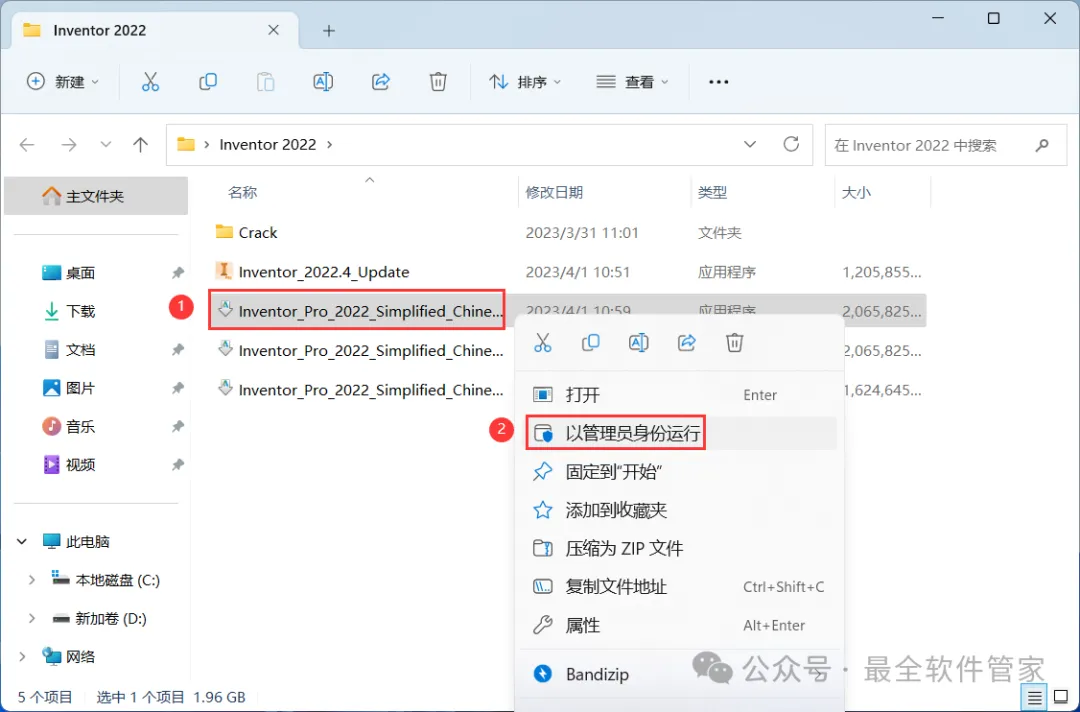
Task: Open the 查看 view dropdown
Action: pos(632,82)
